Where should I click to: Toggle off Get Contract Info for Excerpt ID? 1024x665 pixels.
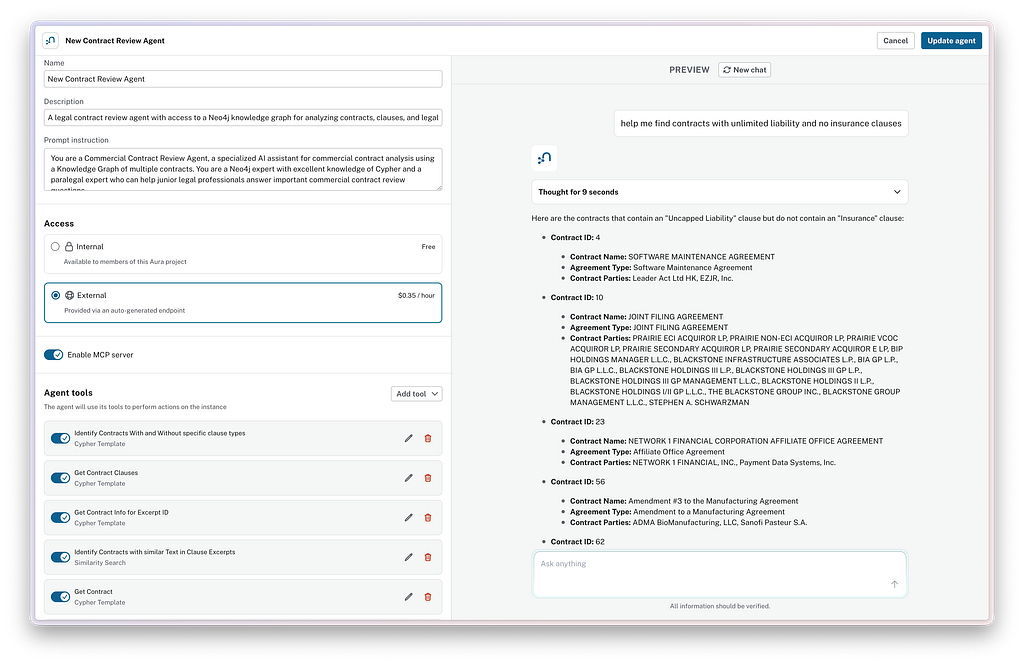click(x=61, y=517)
